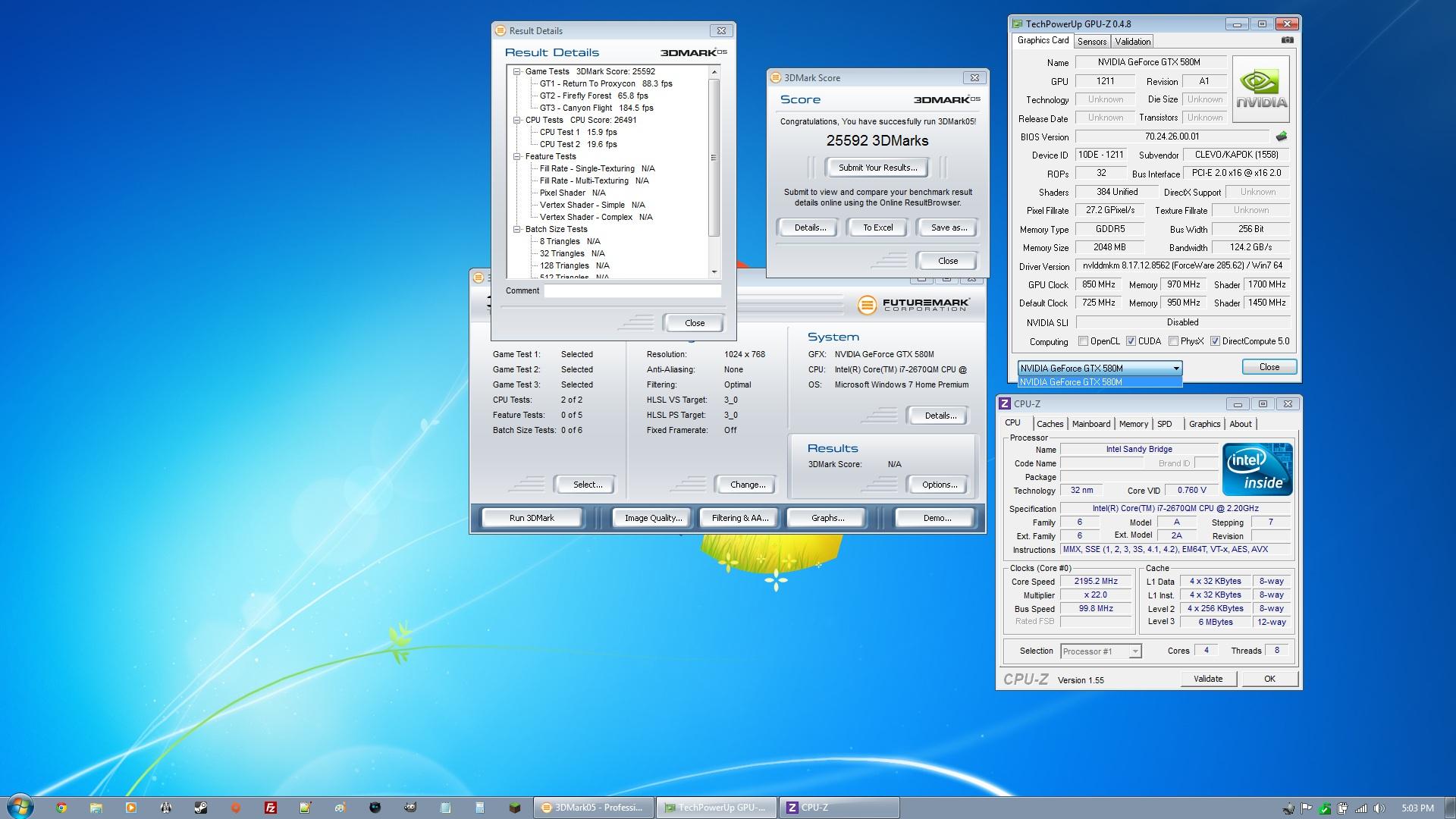Open the Notepad++ taskbar icon
The height and width of the screenshot is (819, 1456).
tap(306, 808)
